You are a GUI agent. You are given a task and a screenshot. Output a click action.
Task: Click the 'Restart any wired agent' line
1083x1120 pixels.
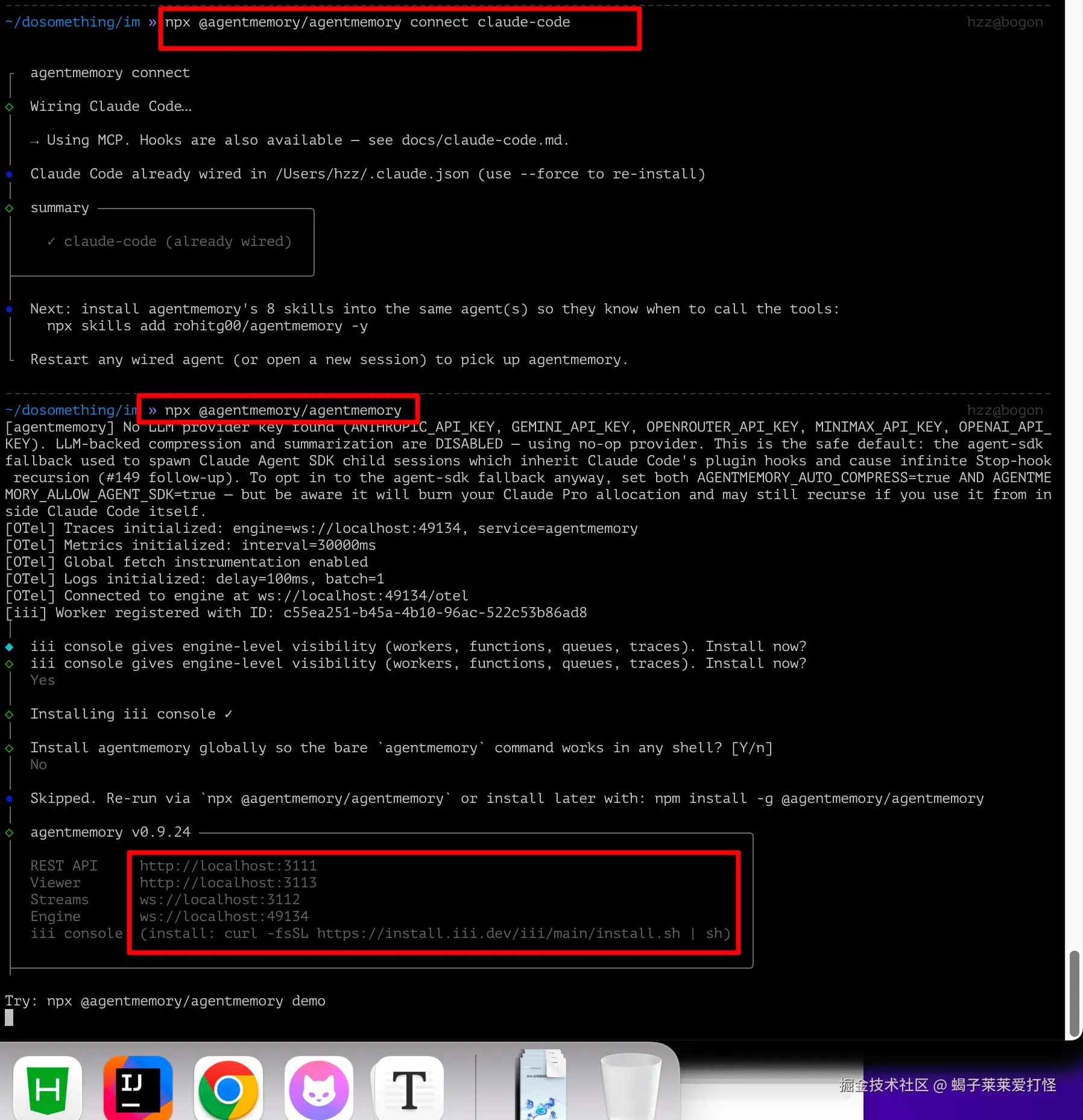329,359
